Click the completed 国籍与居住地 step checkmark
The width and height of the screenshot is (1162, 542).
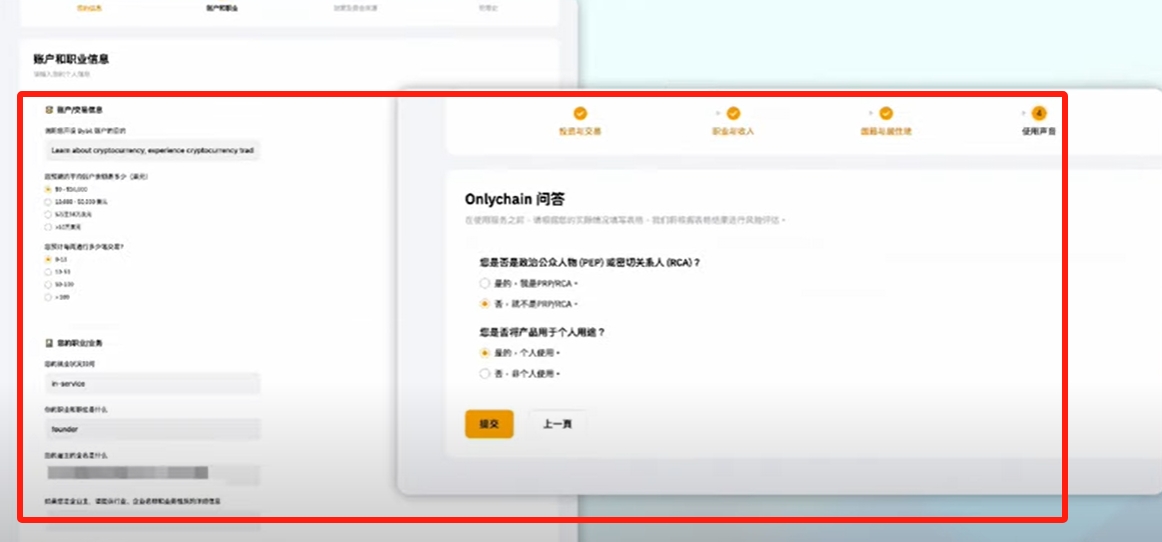point(886,113)
